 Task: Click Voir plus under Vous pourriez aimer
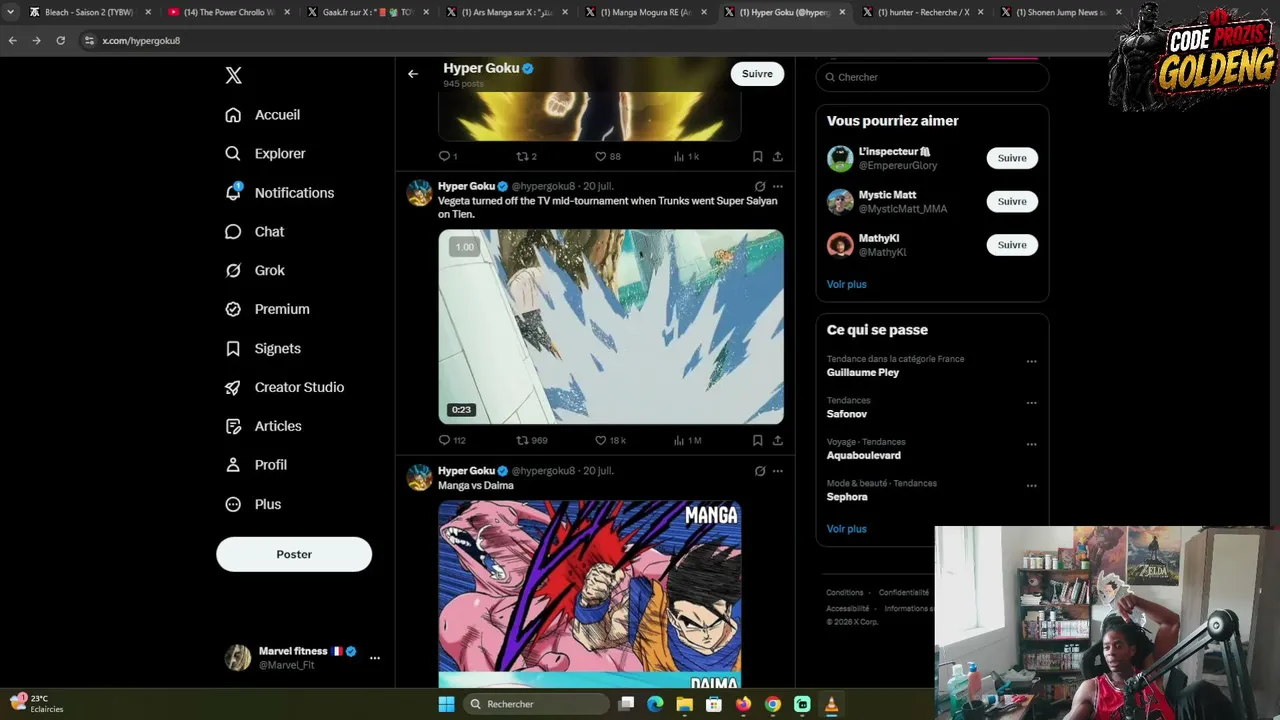(847, 284)
